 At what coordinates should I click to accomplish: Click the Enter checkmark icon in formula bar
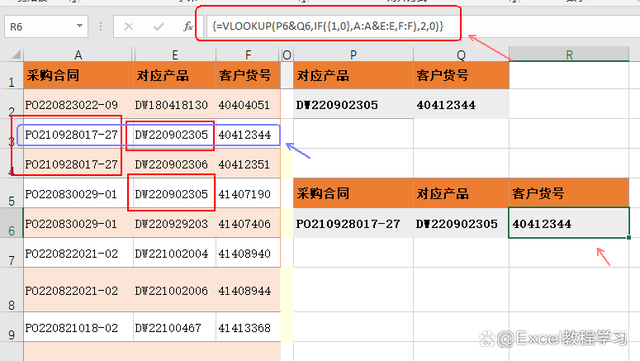click(158, 27)
